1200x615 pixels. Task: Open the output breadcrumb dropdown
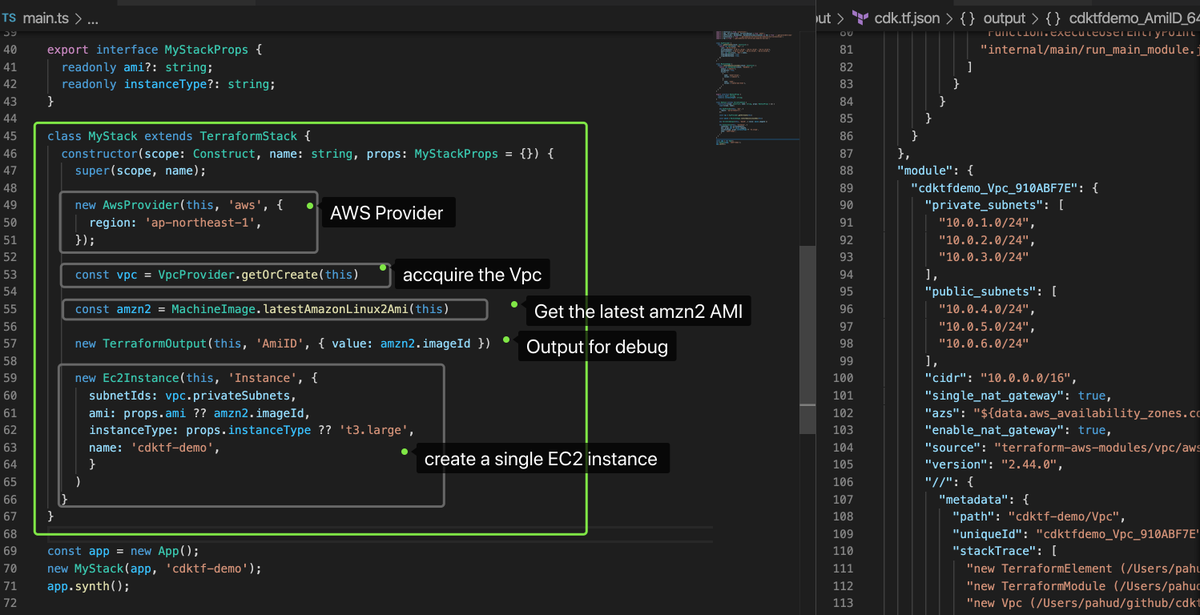coord(1003,17)
